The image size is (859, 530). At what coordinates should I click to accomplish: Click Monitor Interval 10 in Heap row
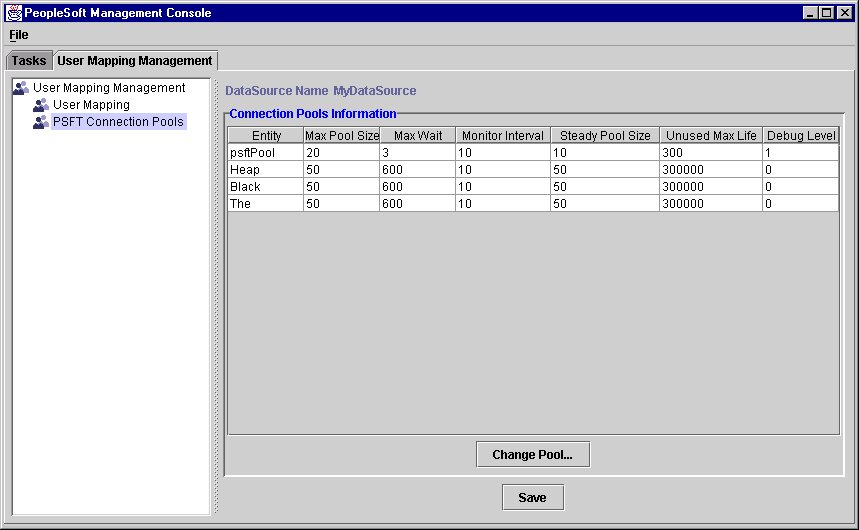pos(503,169)
